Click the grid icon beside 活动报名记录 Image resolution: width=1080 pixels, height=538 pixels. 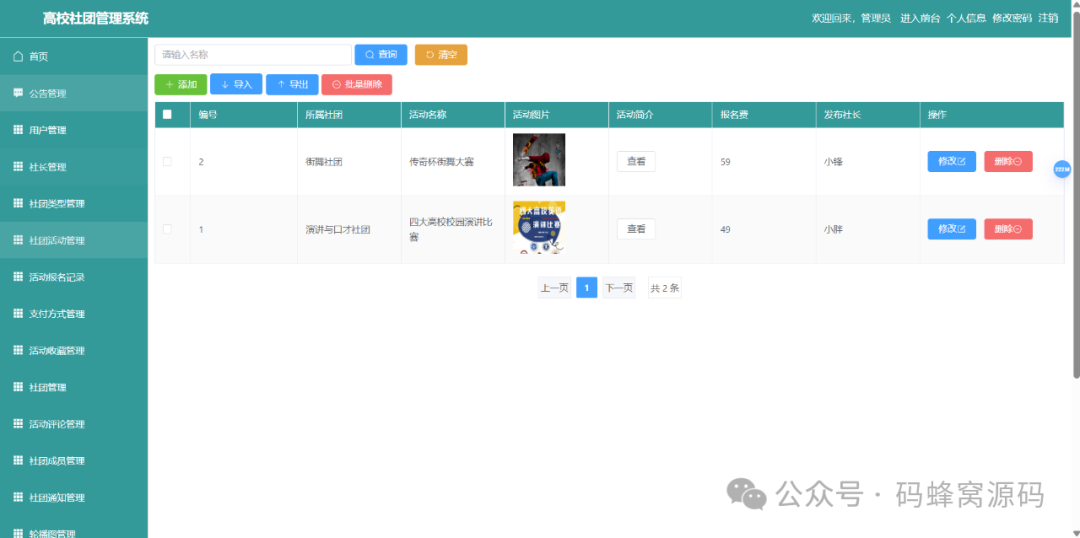click(x=18, y=277)
